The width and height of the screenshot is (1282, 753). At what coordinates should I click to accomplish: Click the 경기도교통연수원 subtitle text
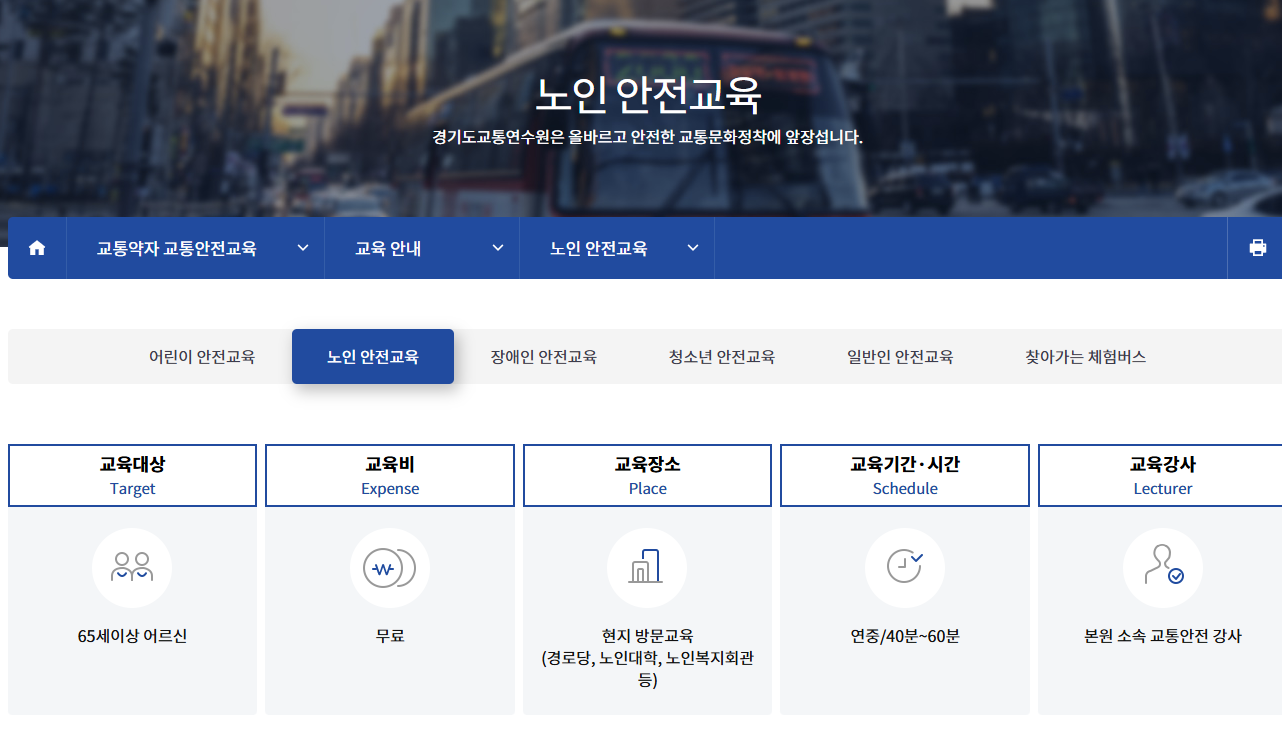coord(648,137)
